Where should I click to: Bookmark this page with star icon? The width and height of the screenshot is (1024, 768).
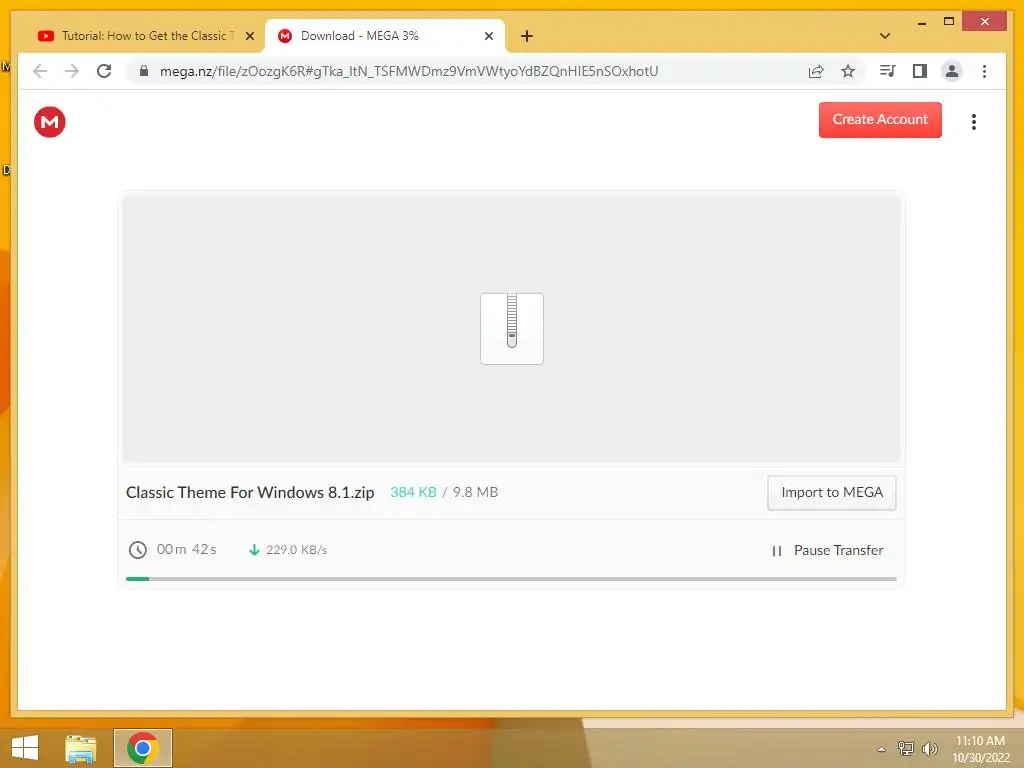point(848,71)
